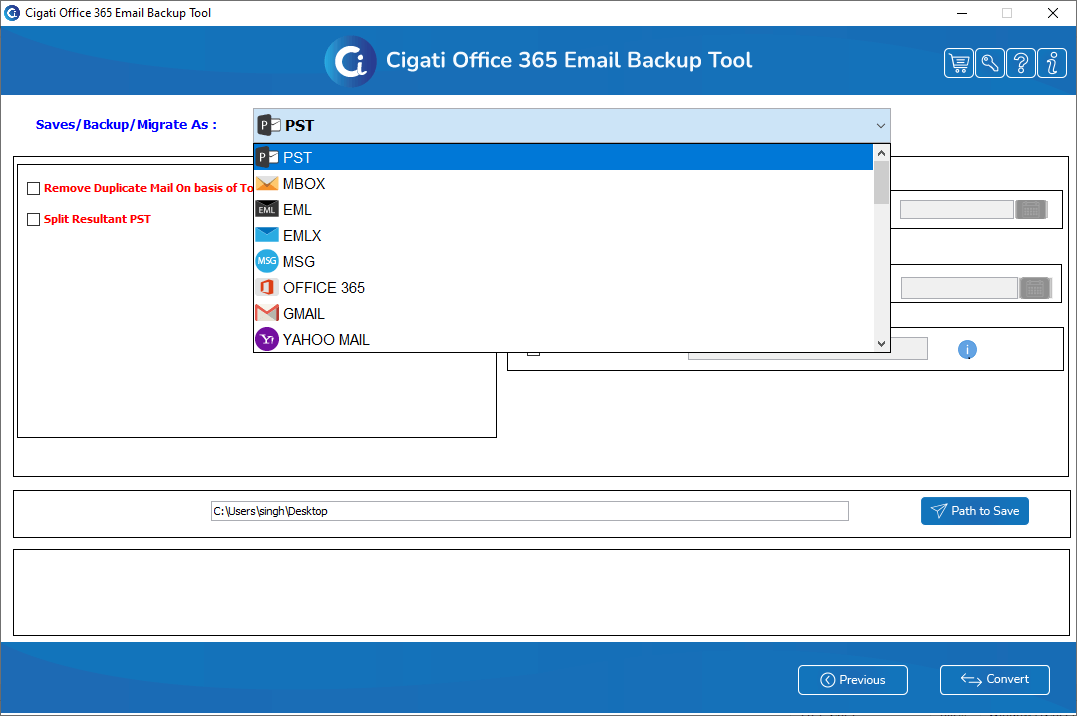This screenshot has width=1077, height=716.
Task: Open the help question mark icon
Action: (1021, 63)
